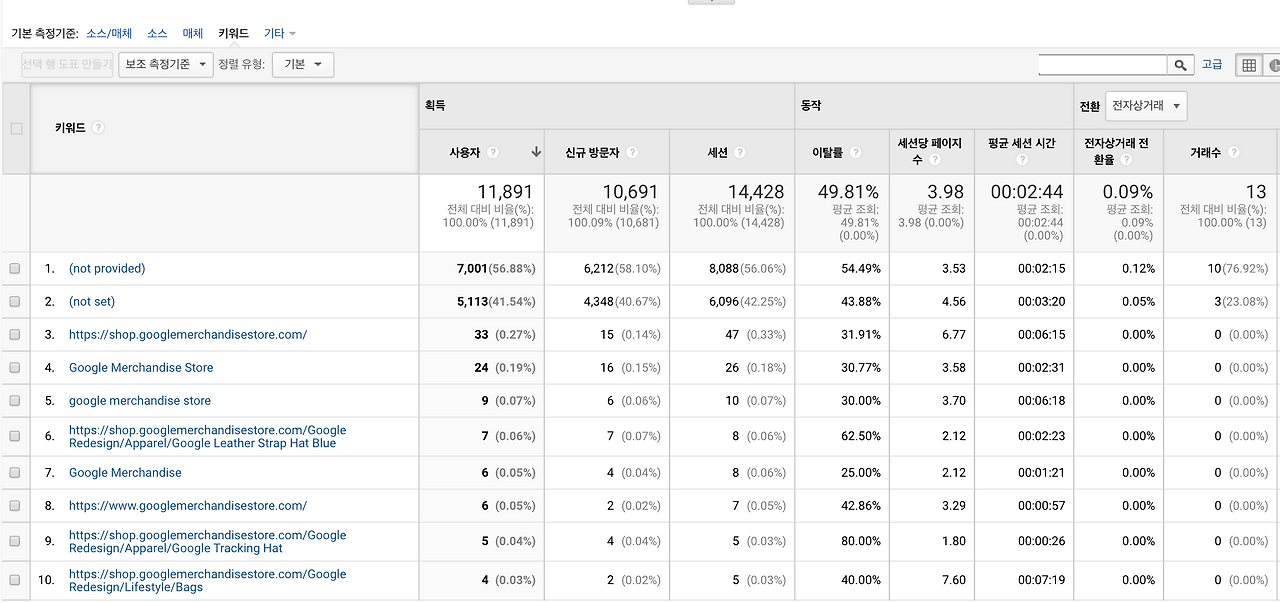Open Google Merchandise keyword in row 7

pyautogui.click(x=125, y=472)
